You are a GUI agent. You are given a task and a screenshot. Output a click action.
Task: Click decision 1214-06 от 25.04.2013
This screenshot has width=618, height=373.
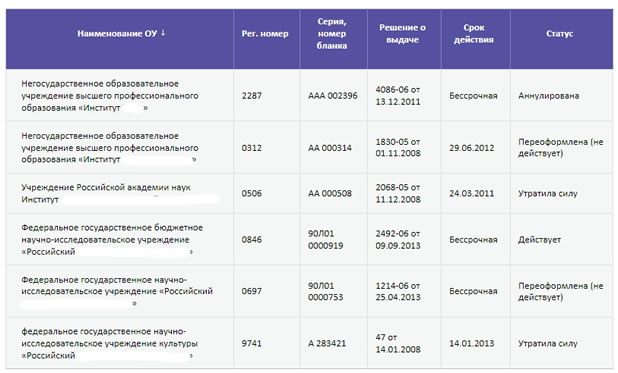(x=398, y=291)
